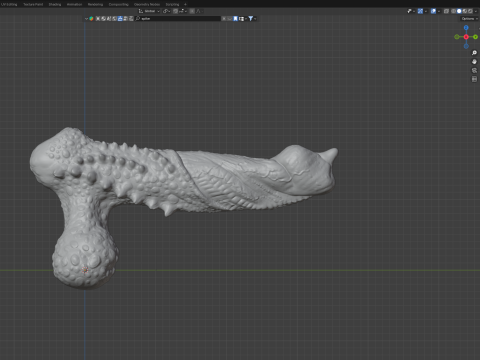Click the lower negative Z gizmo handle

(466, 46)
